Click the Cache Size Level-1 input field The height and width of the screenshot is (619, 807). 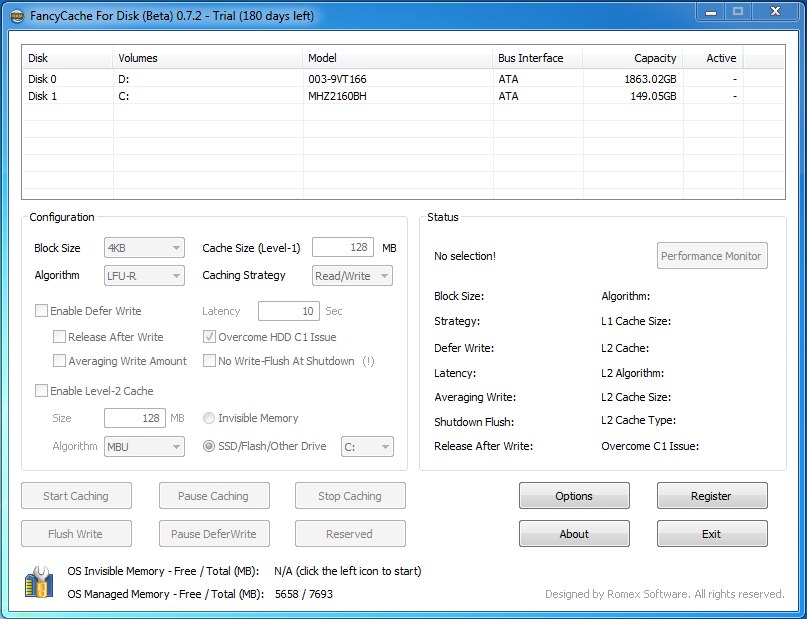click(x=342, y=248)
